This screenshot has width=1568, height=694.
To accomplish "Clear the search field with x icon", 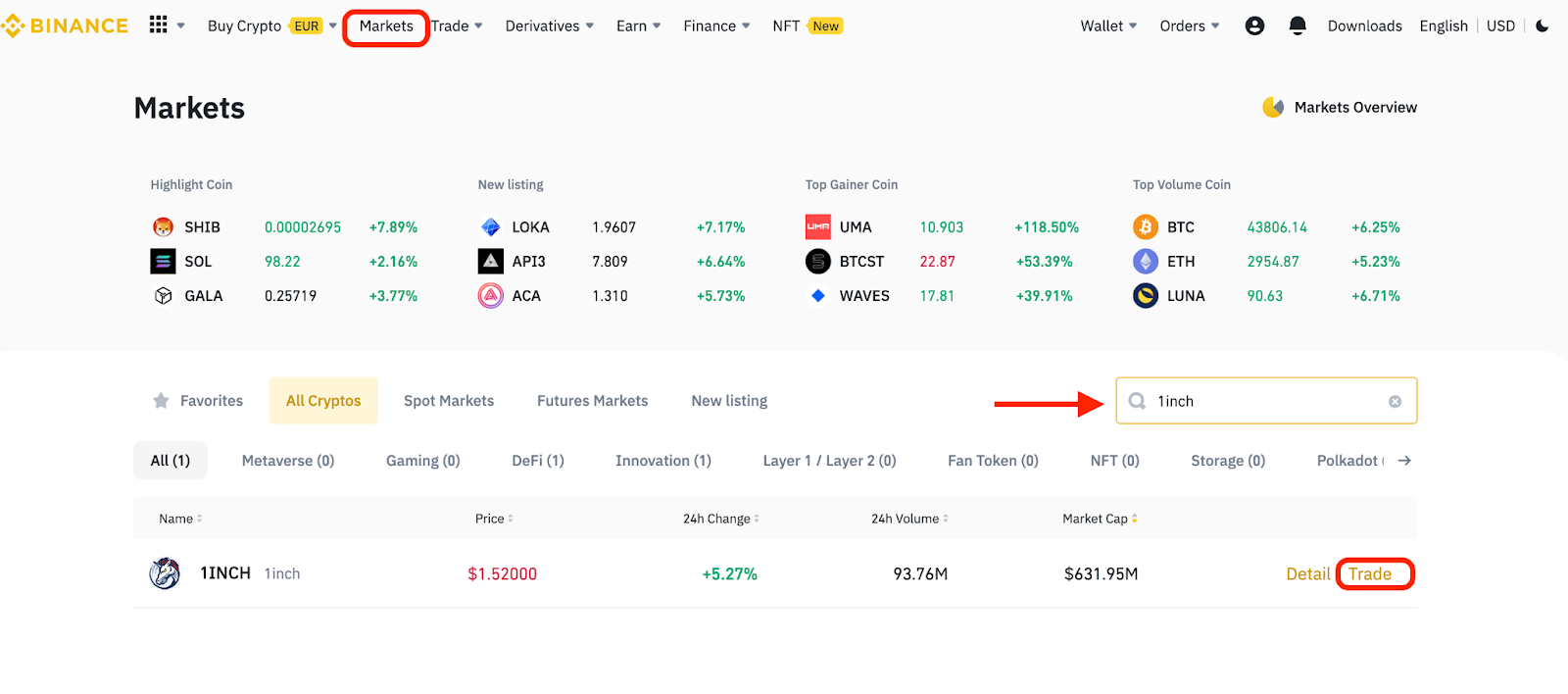I will (1395, 402).
